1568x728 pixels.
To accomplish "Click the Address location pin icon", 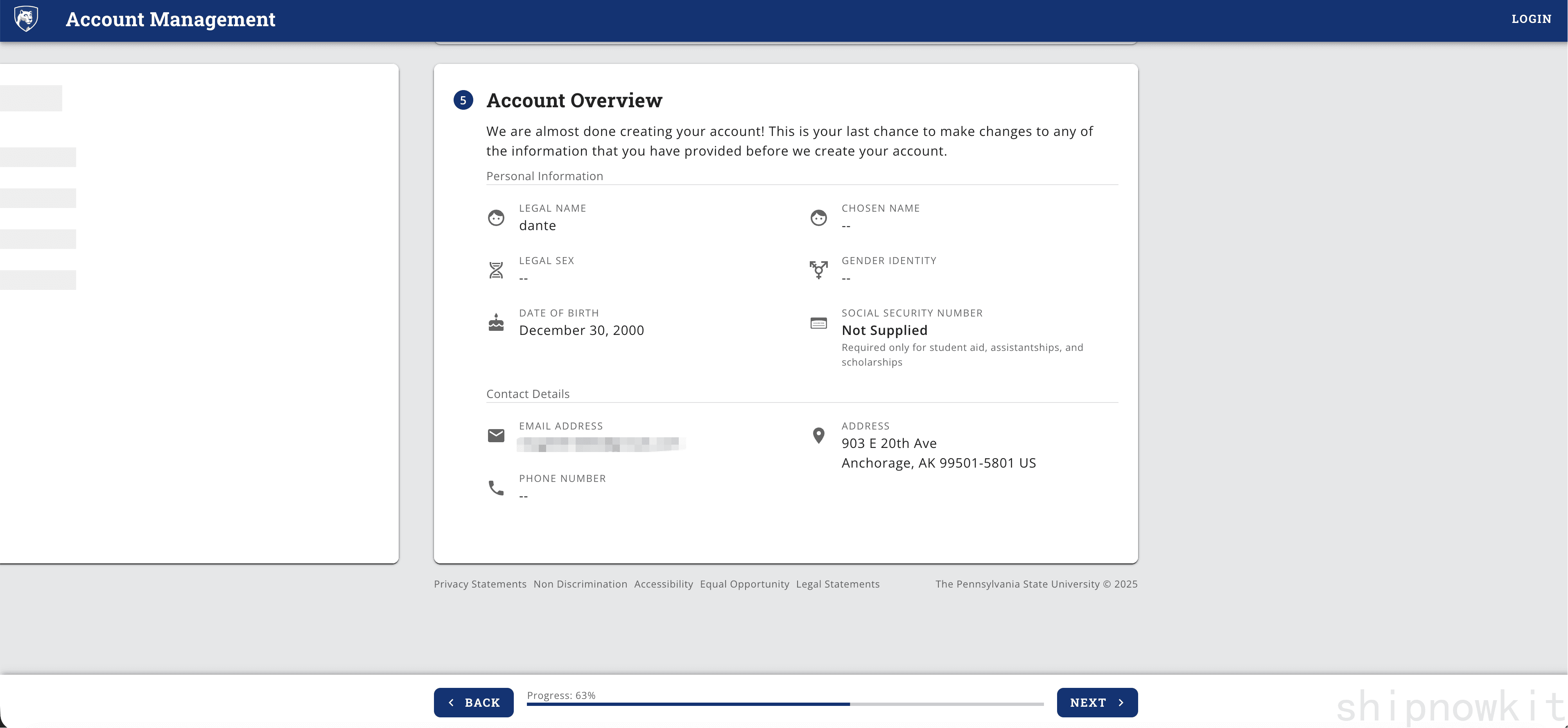I will 819,435.
